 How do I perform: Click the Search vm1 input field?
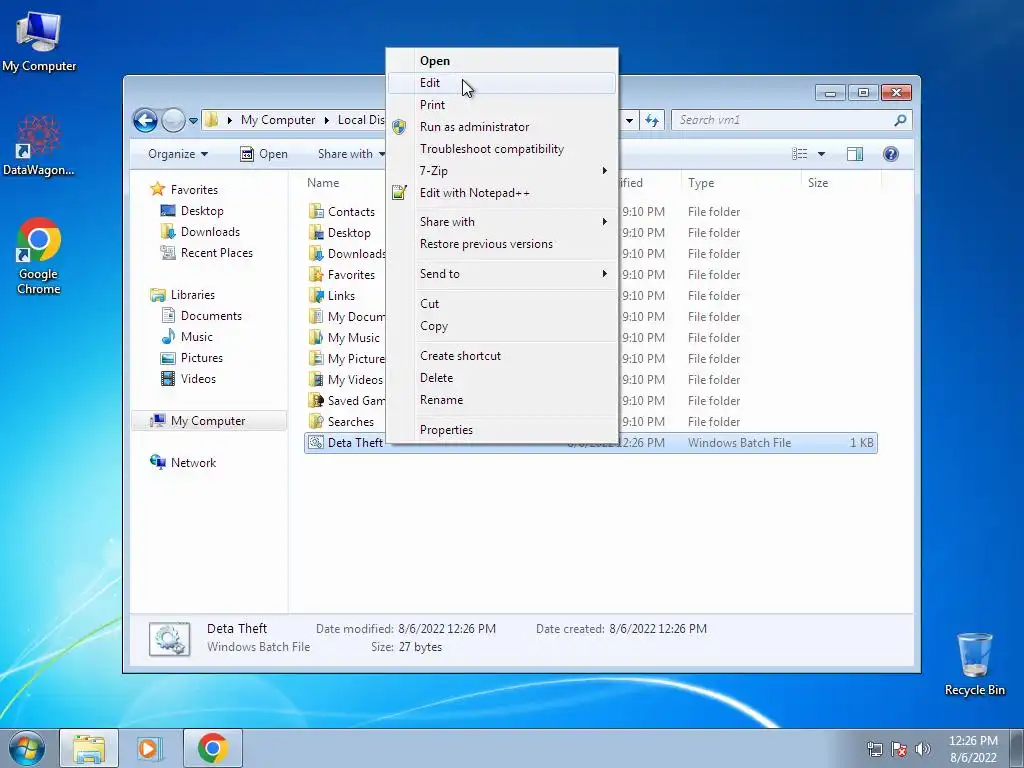(781, 120)
